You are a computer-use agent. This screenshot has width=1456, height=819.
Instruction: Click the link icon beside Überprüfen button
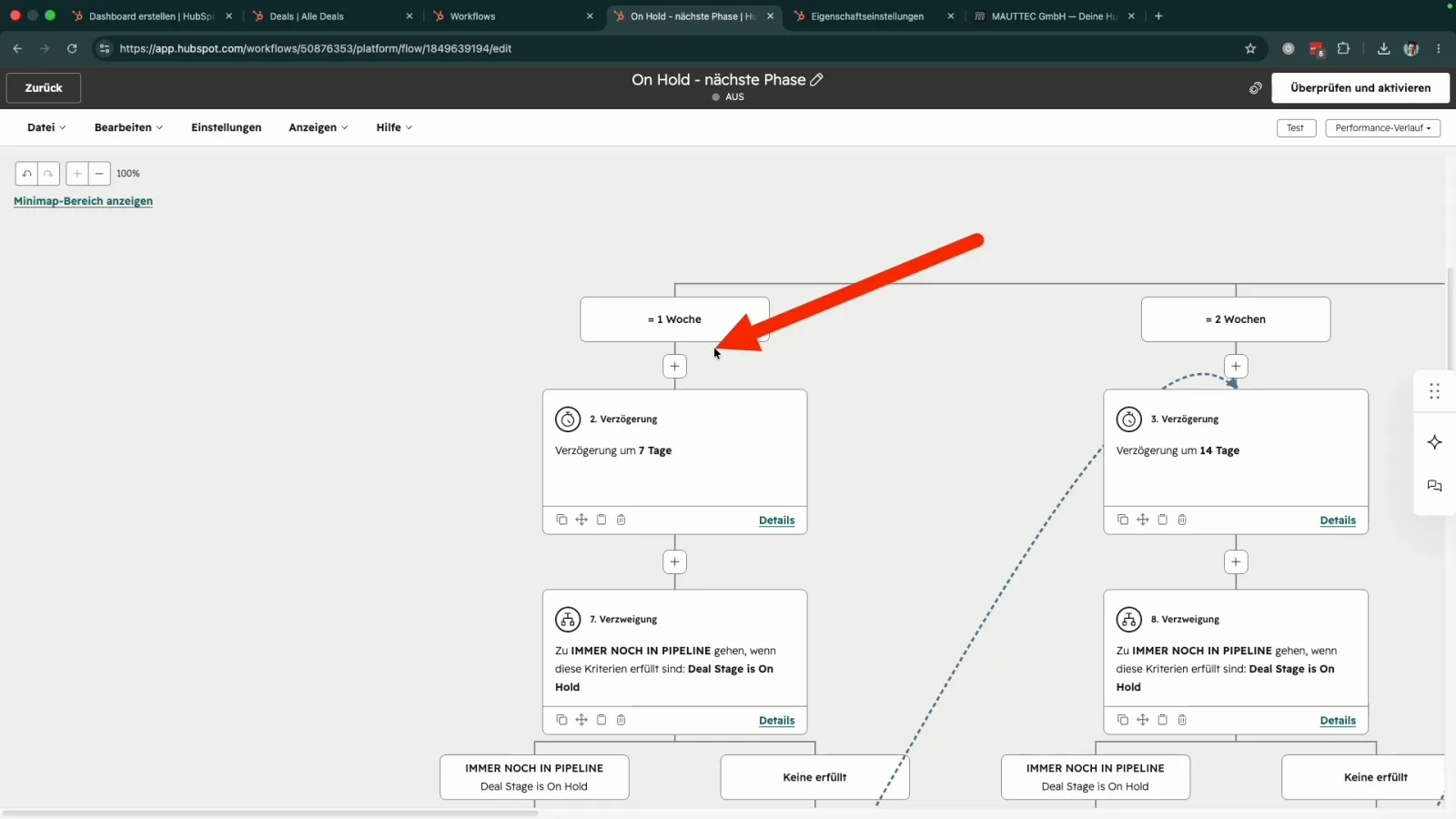(1256, 88)
